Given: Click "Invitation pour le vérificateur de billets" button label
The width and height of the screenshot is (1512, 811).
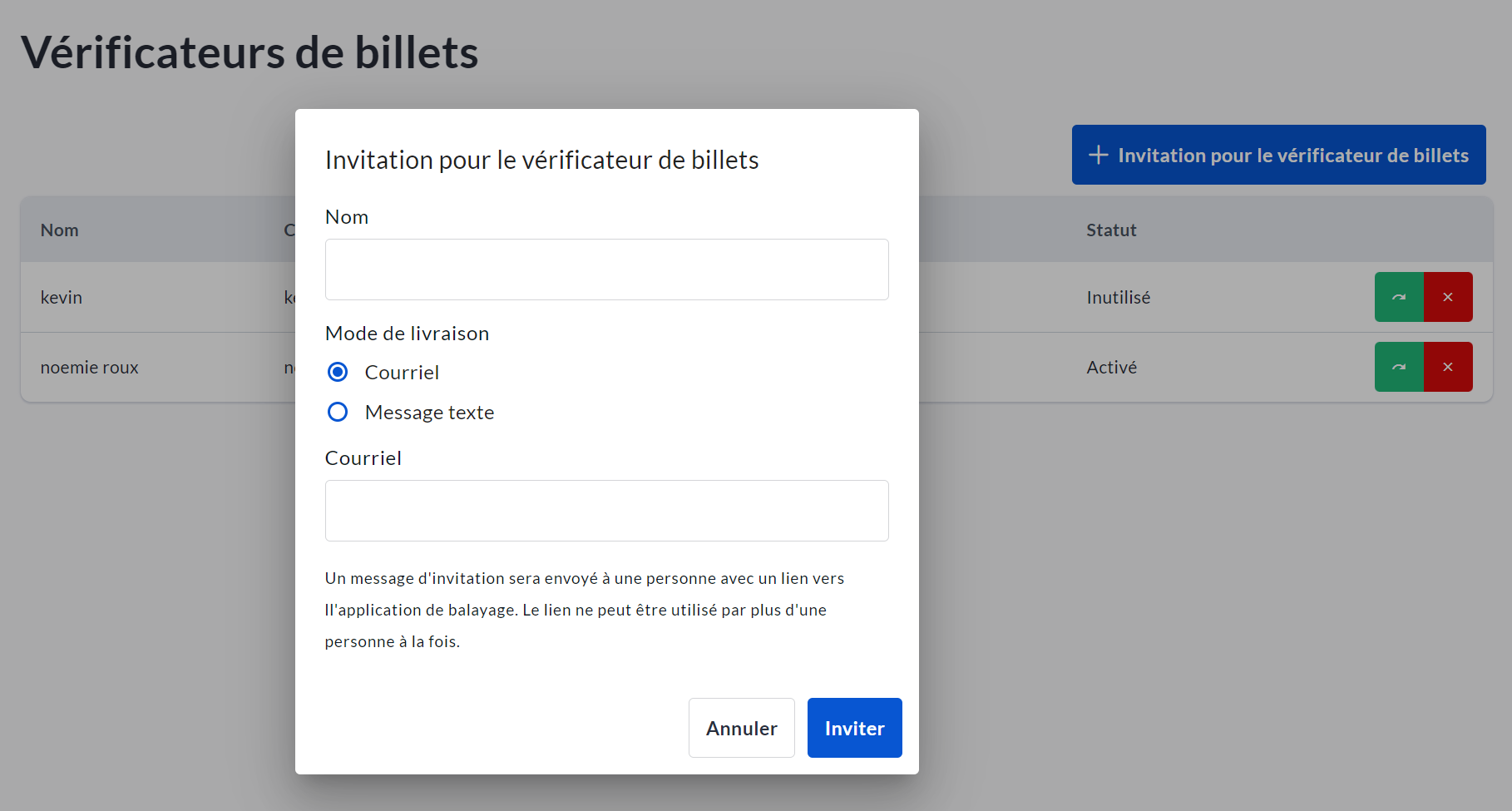Looking at the screenshot, I should click(x=1292, y=156).
